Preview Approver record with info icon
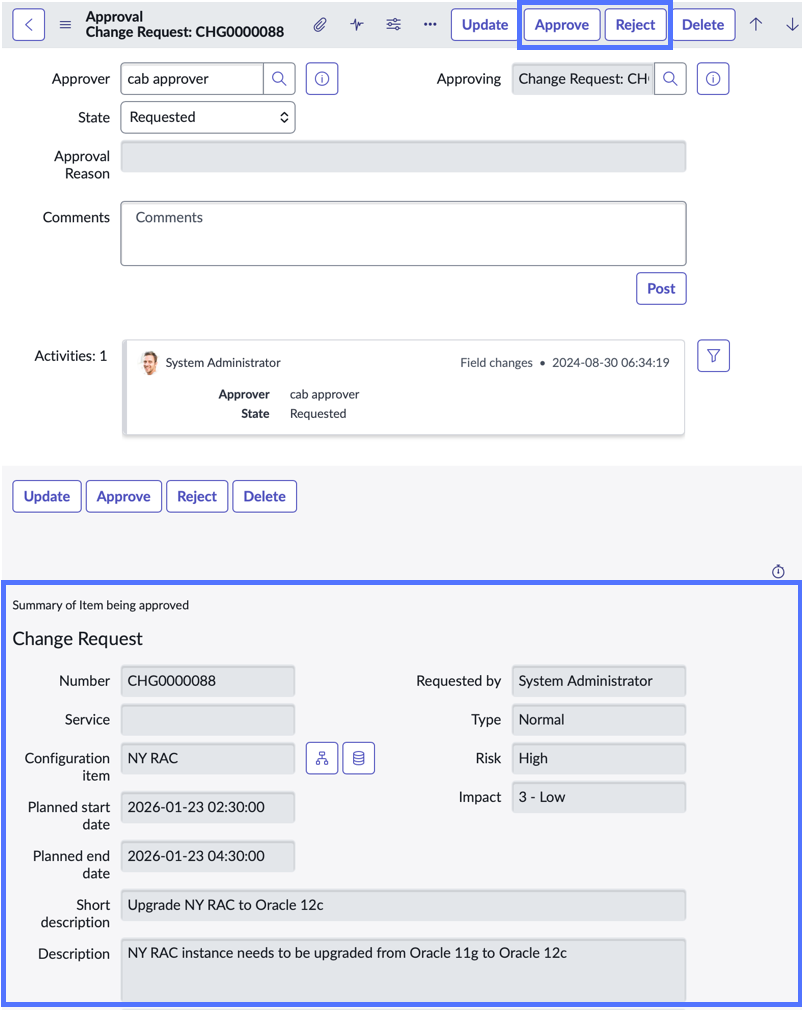Image resolution: width=802 pixels, height=1010 pixels. [x=322, y=79]
